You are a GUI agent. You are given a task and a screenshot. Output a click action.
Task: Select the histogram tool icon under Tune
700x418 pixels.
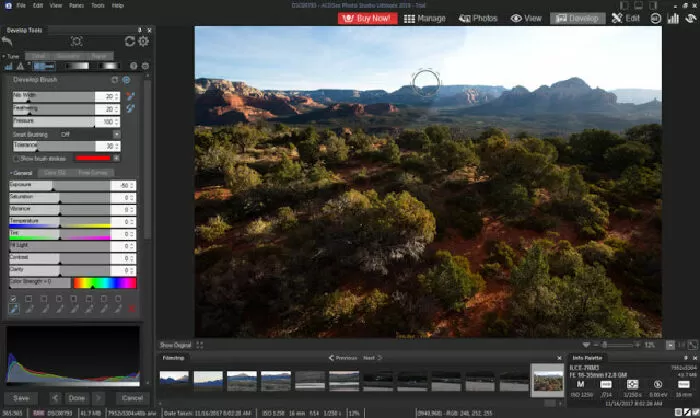pyautogui.click(x=8, y=66)
